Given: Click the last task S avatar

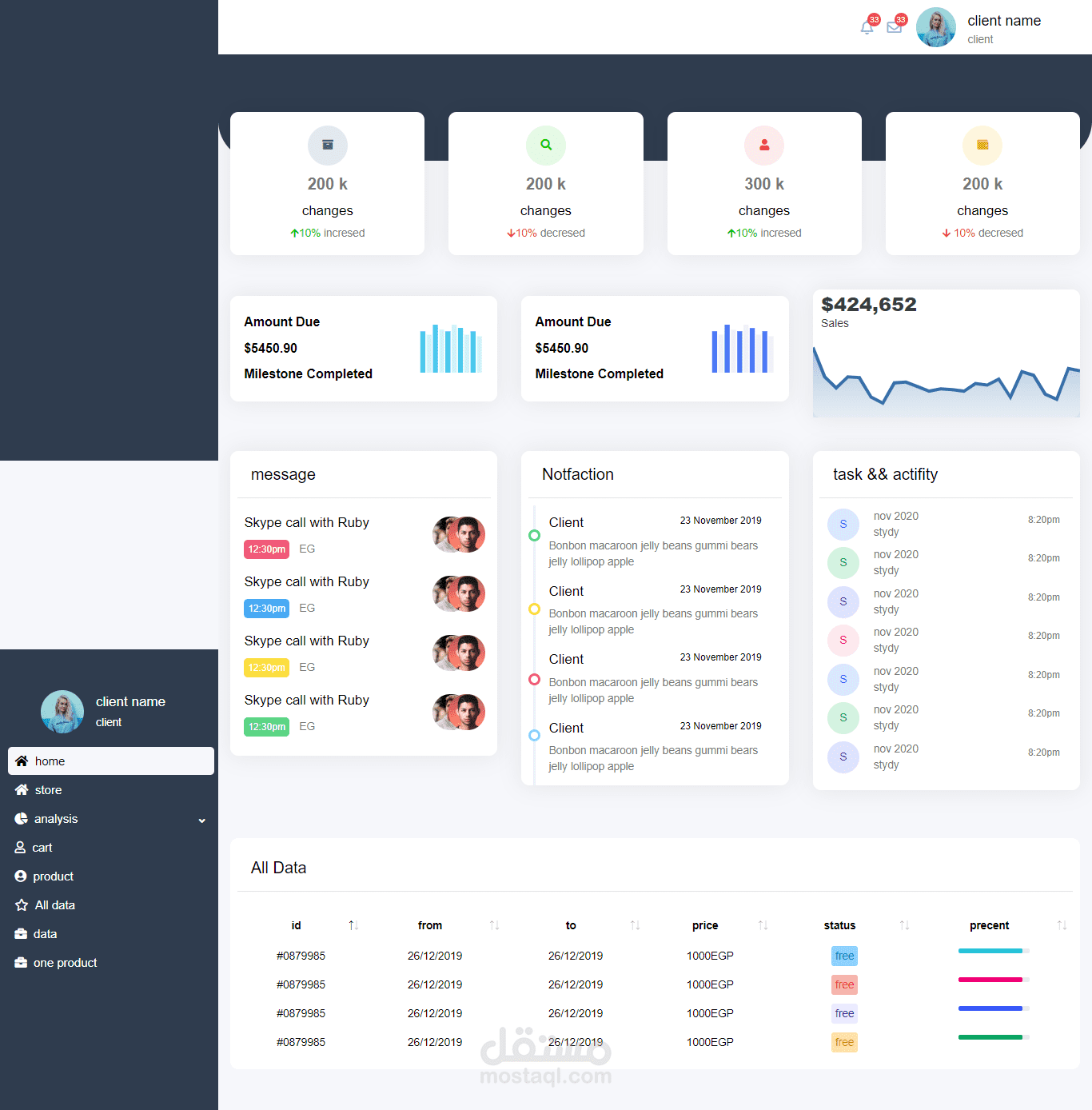Looking at the screenshot, I should click(843, 757).
